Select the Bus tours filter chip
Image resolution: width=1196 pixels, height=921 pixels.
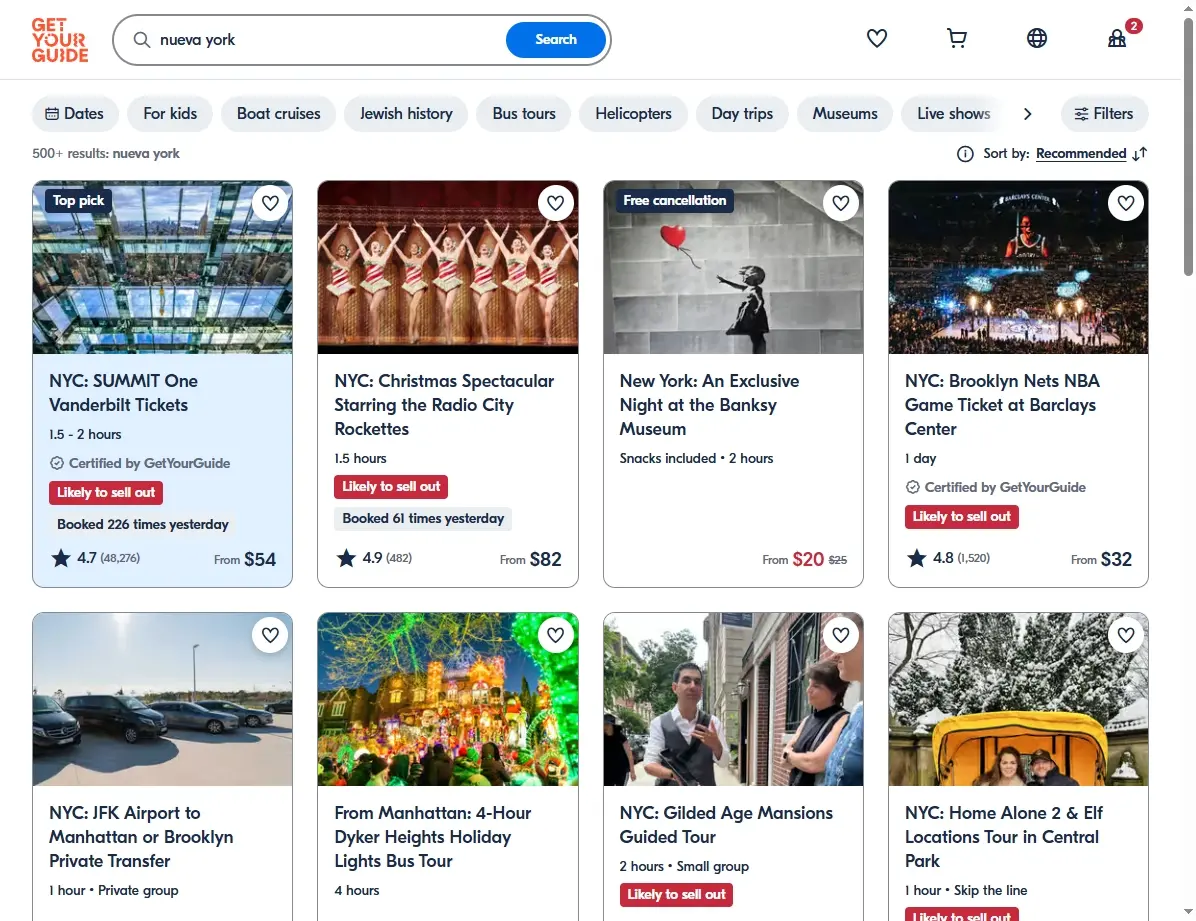point(523,114)
